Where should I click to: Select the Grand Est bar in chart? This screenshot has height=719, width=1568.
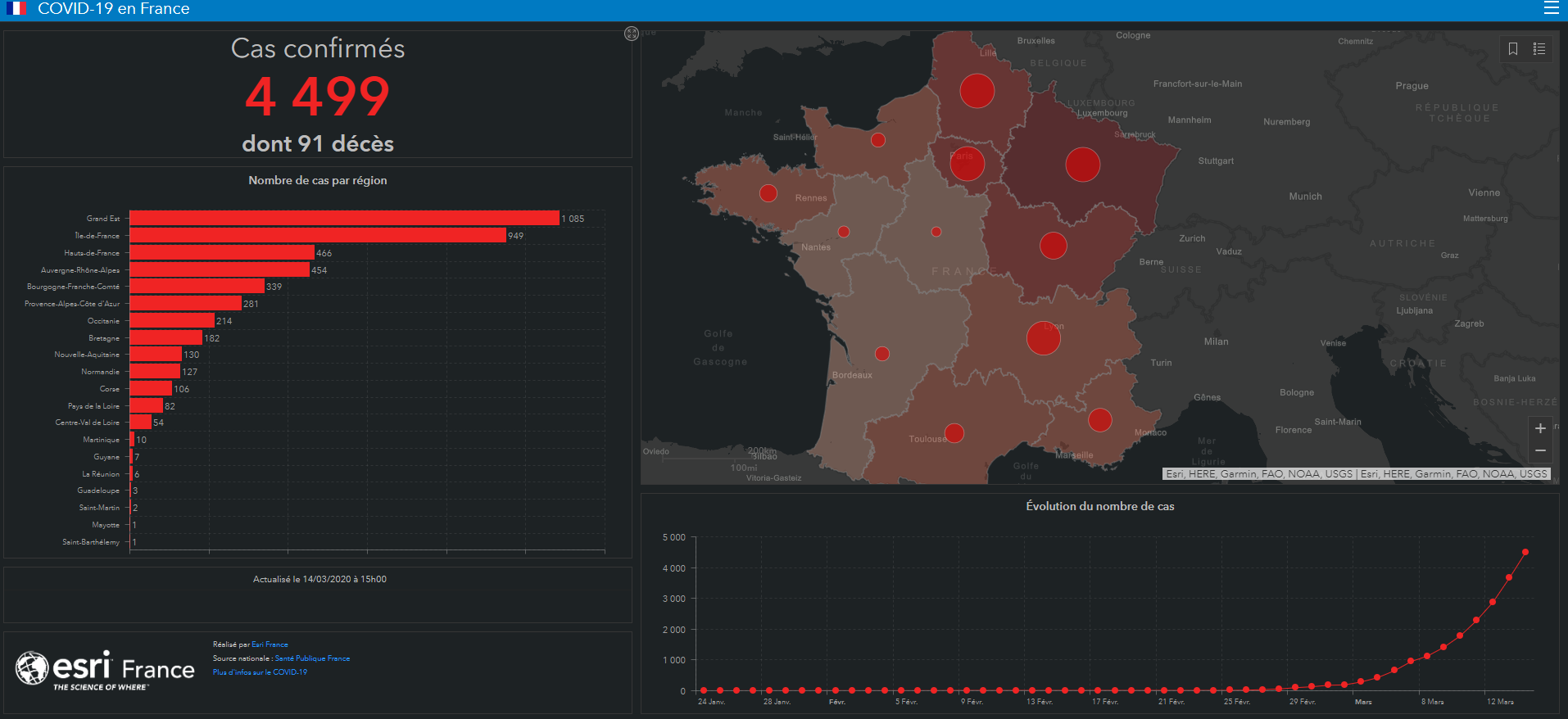point(344,219)
